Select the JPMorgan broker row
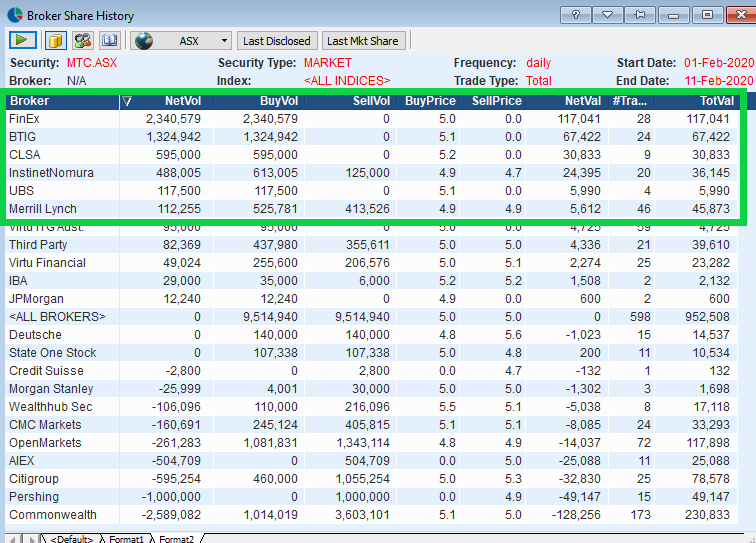 [x=372, y=299]
